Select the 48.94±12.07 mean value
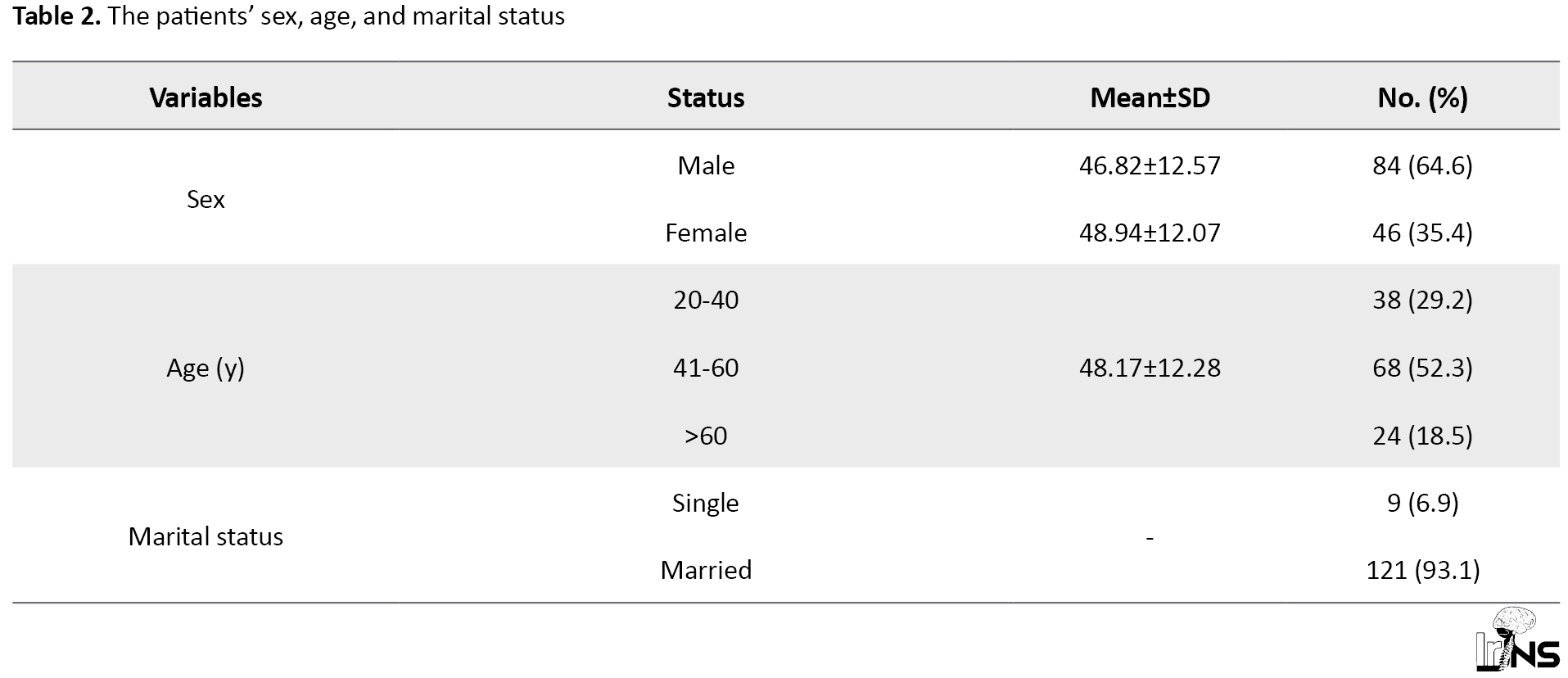Viewport: 1568px width, 678px height. 1150,233
